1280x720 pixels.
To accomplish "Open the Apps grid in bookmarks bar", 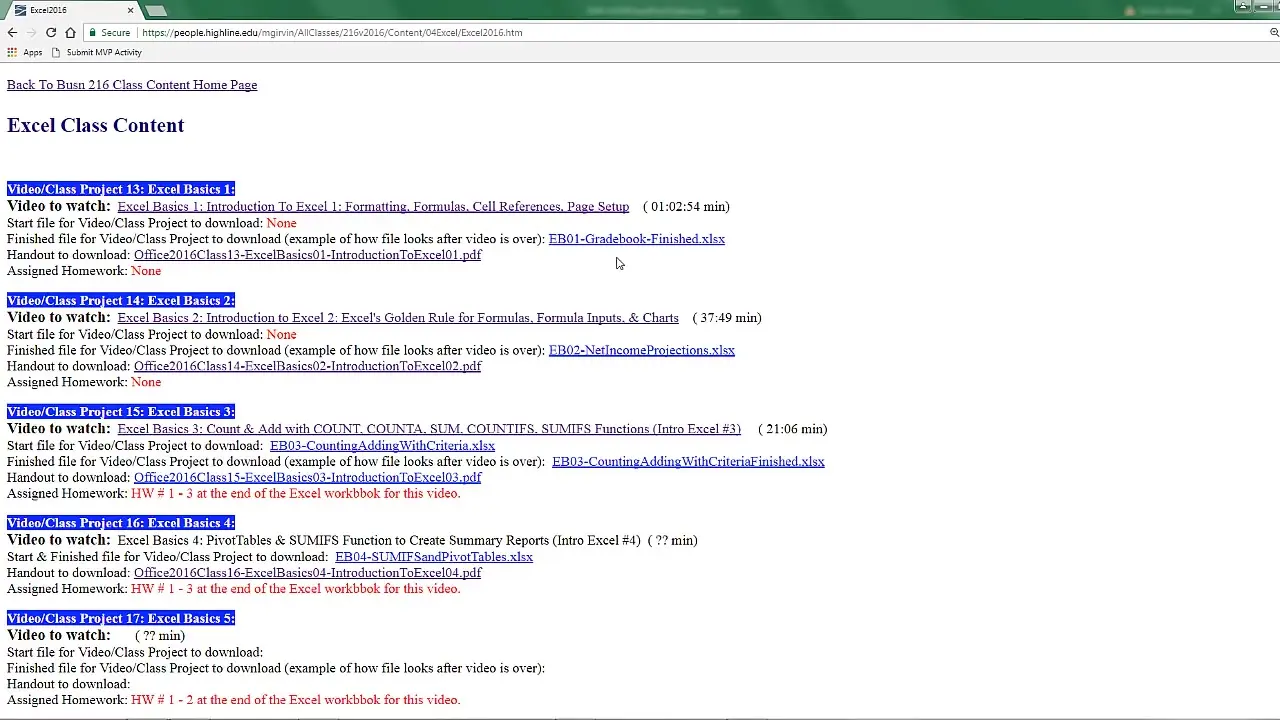I will [12, 52].
